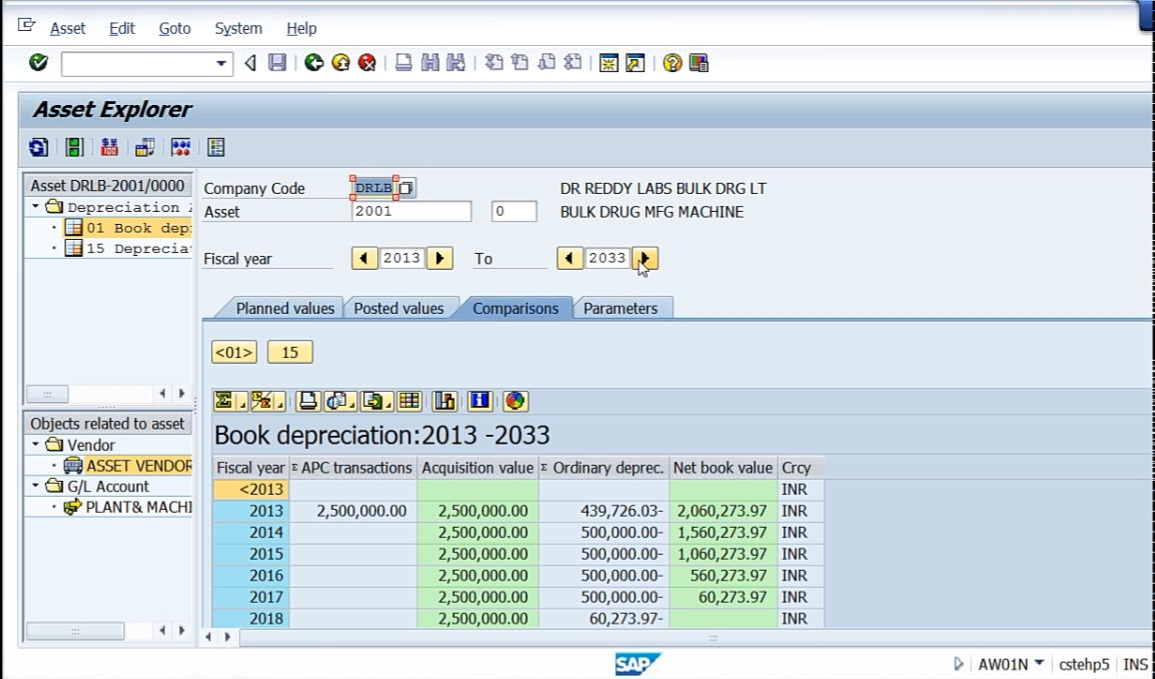Switch to the Parameters tab
The height and width of the screenshot is (679, 1155).
[x=620, y=309]
